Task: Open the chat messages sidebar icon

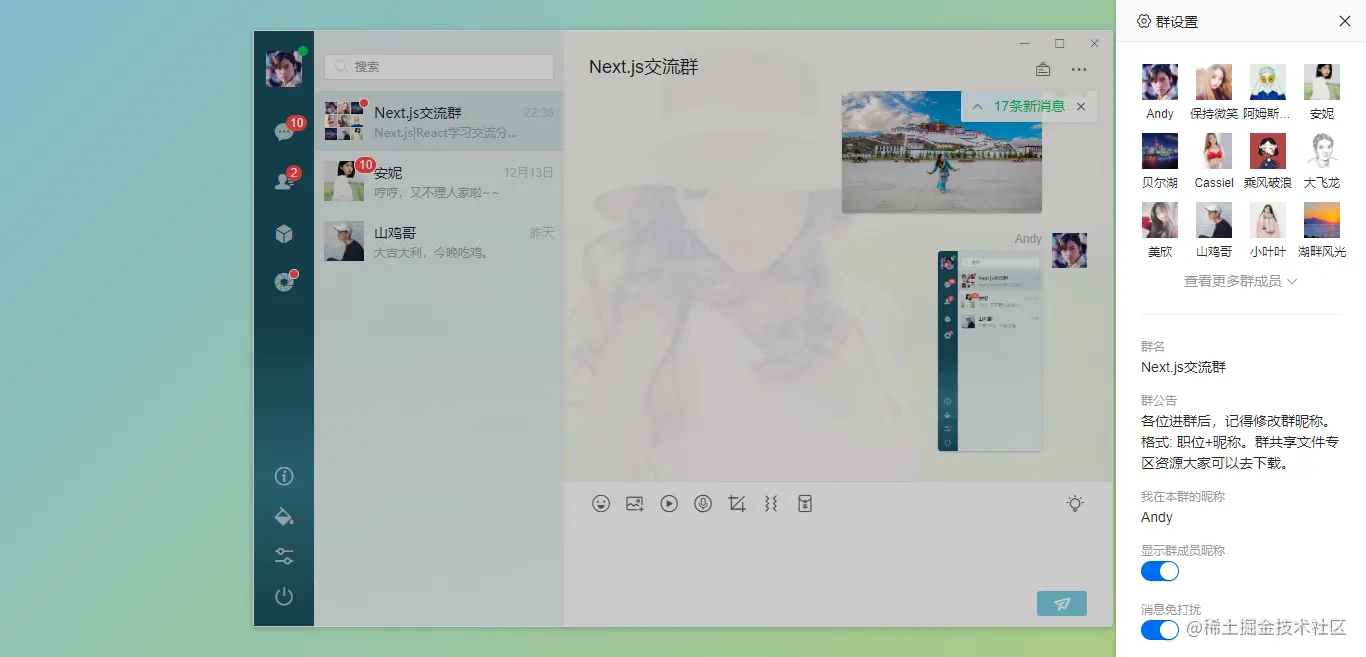Action: (x=284, y=131)
